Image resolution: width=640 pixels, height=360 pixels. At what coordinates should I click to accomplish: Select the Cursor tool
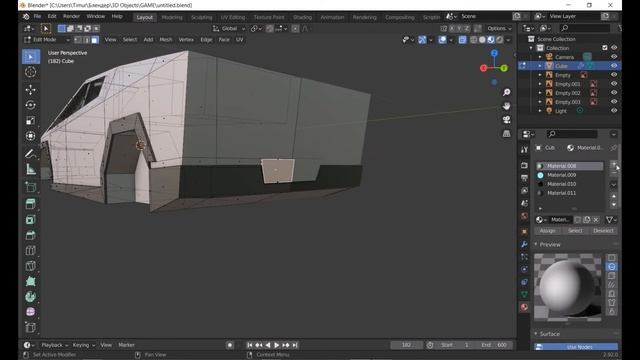coord(31,72)
